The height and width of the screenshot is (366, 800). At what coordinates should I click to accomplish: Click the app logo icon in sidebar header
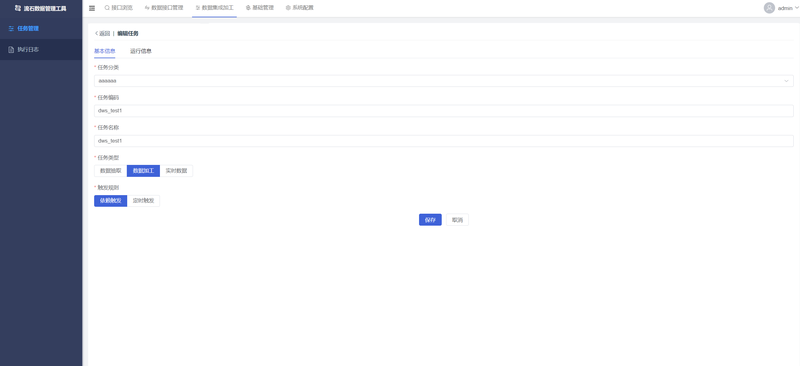point(18,8)
